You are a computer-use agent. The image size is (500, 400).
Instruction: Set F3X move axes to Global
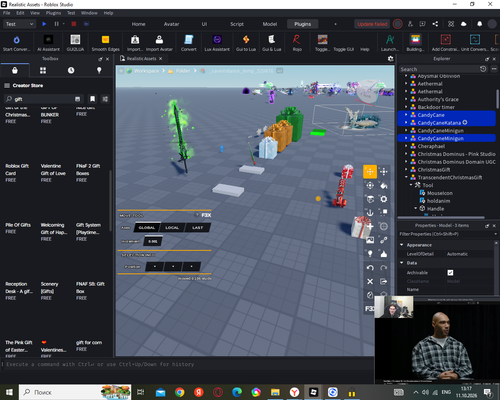point(147,228)
